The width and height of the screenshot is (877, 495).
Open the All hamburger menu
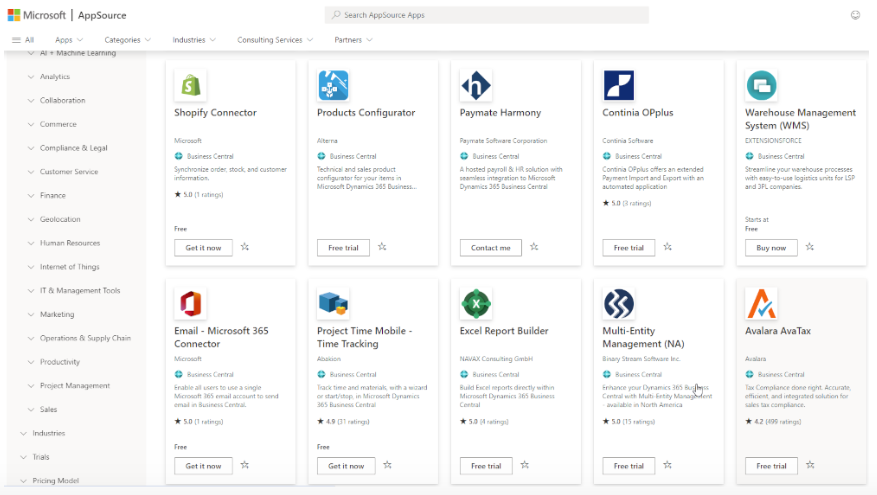23,40
